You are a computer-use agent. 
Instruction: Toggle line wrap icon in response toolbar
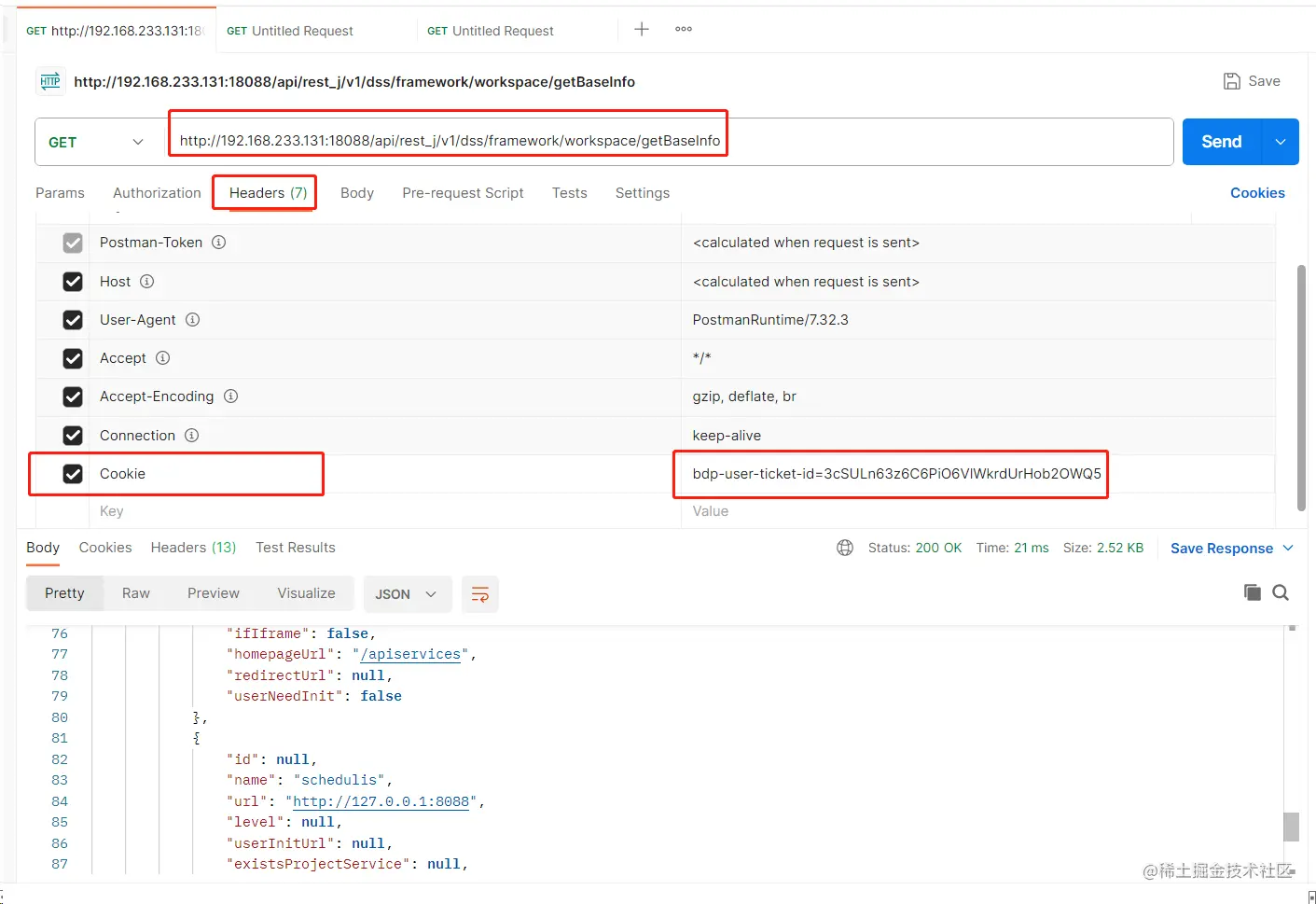[x=480, y=594]
